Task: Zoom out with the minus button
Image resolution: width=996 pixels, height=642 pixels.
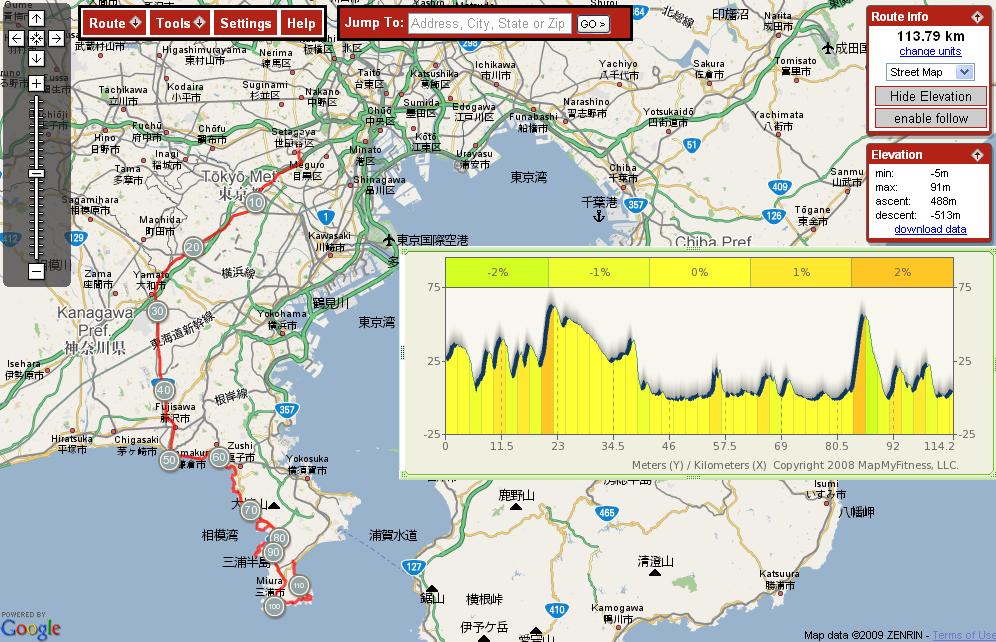Action: [36, 270]
